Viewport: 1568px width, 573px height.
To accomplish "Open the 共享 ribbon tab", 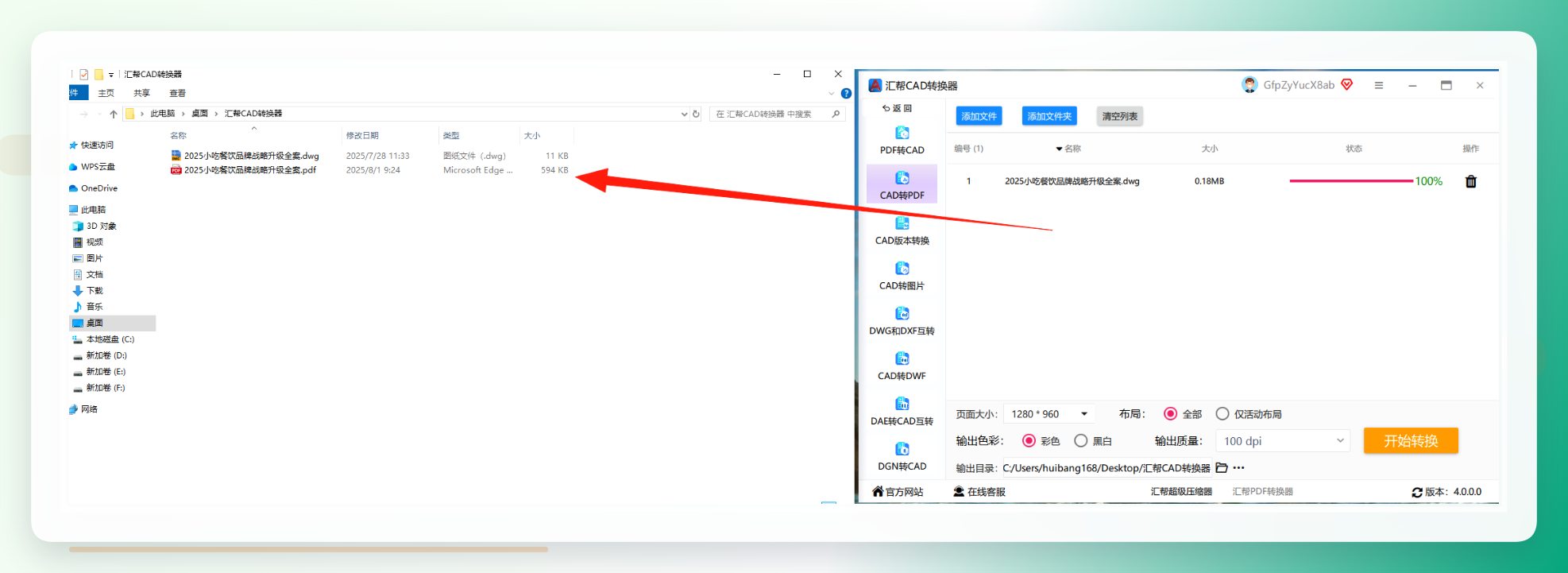I will tap(141, 93).
